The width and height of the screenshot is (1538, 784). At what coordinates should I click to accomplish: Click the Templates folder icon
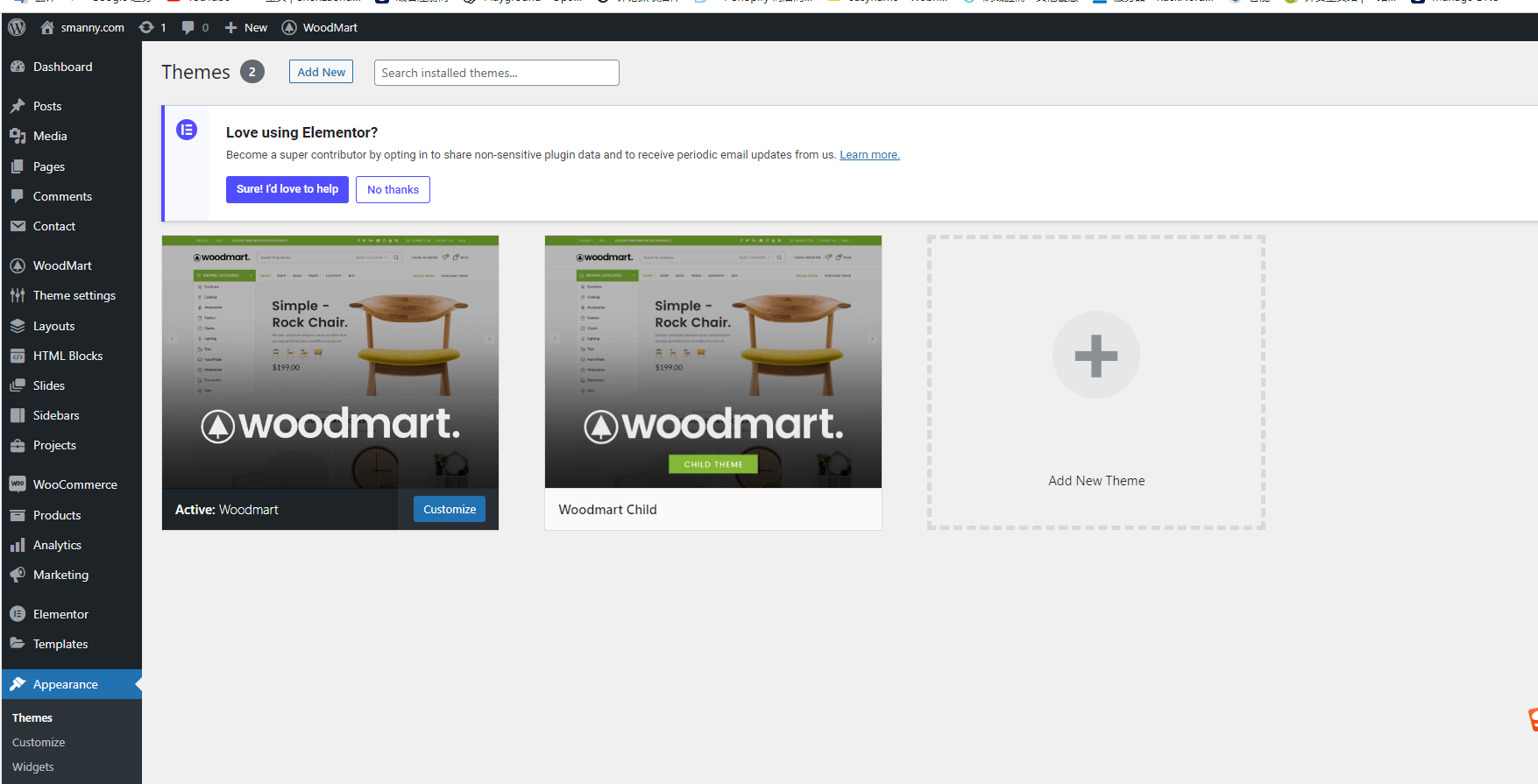18,644
